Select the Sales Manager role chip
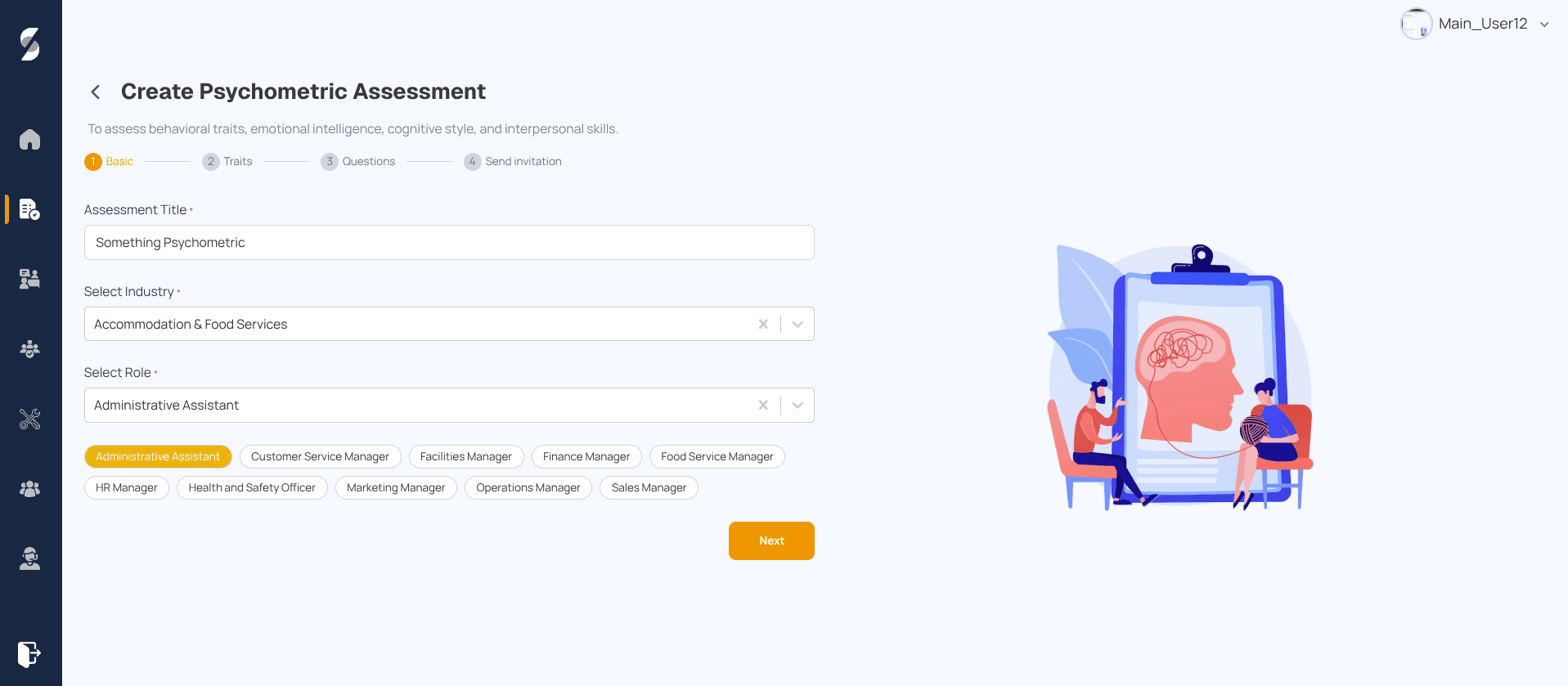The width and height of the screenshot is (1568, 686). (x=649, y=487)
